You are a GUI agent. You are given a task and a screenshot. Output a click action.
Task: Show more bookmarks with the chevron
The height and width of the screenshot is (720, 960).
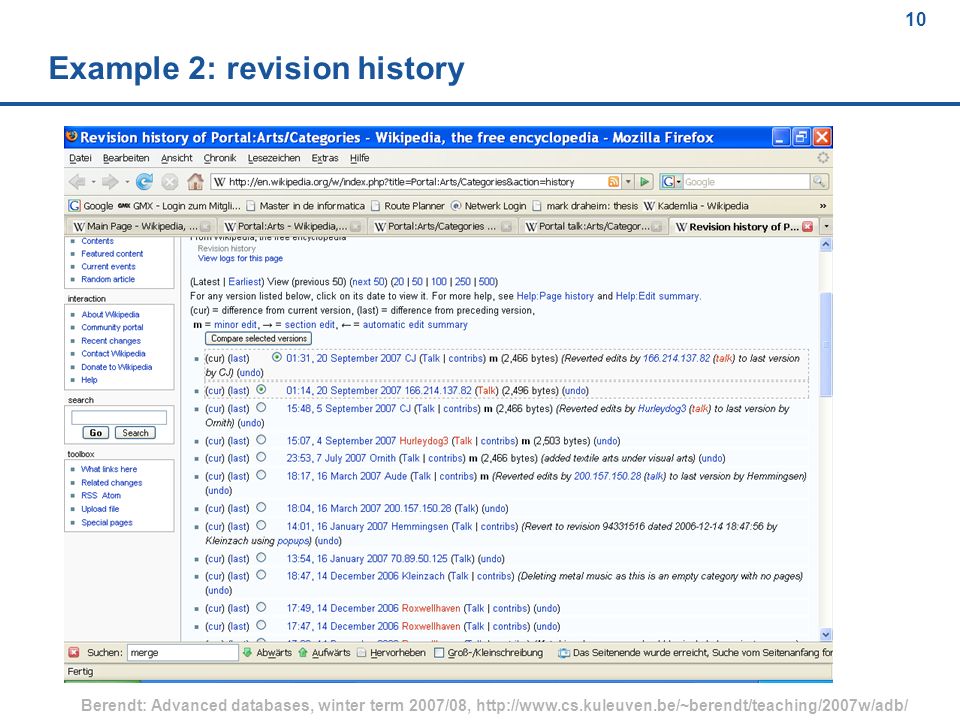click(x=823, y=206)
